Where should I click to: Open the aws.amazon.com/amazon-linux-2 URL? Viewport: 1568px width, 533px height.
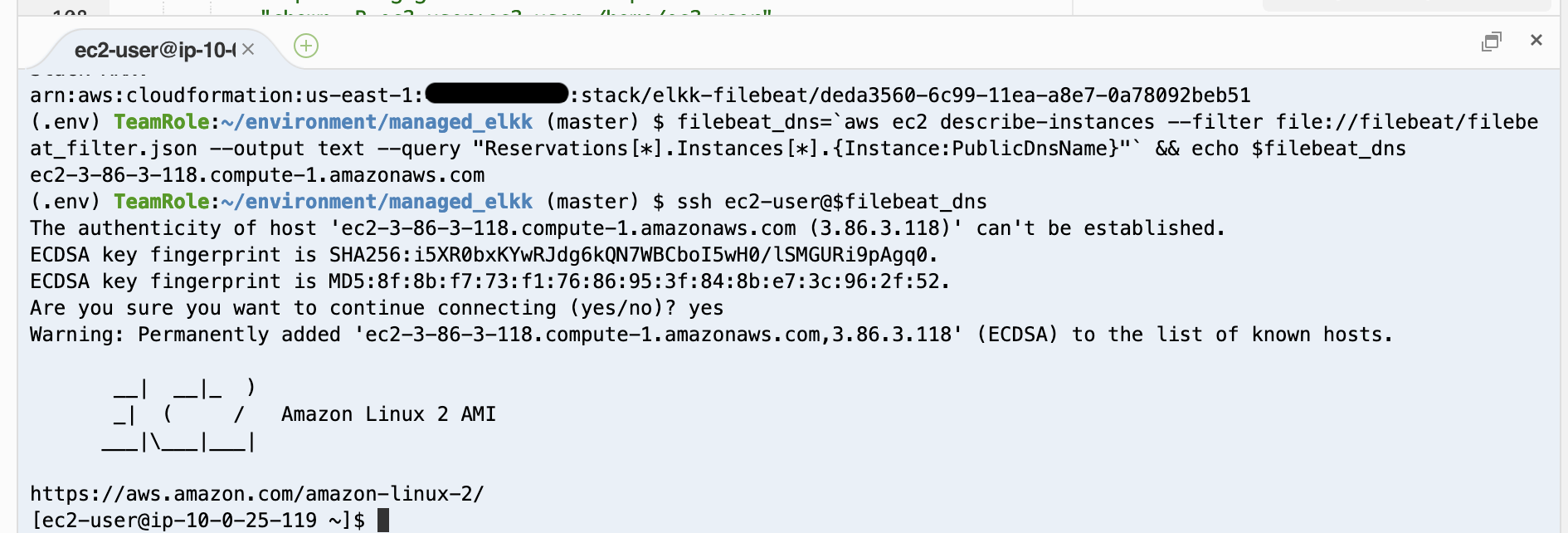[x=257, y=494]
